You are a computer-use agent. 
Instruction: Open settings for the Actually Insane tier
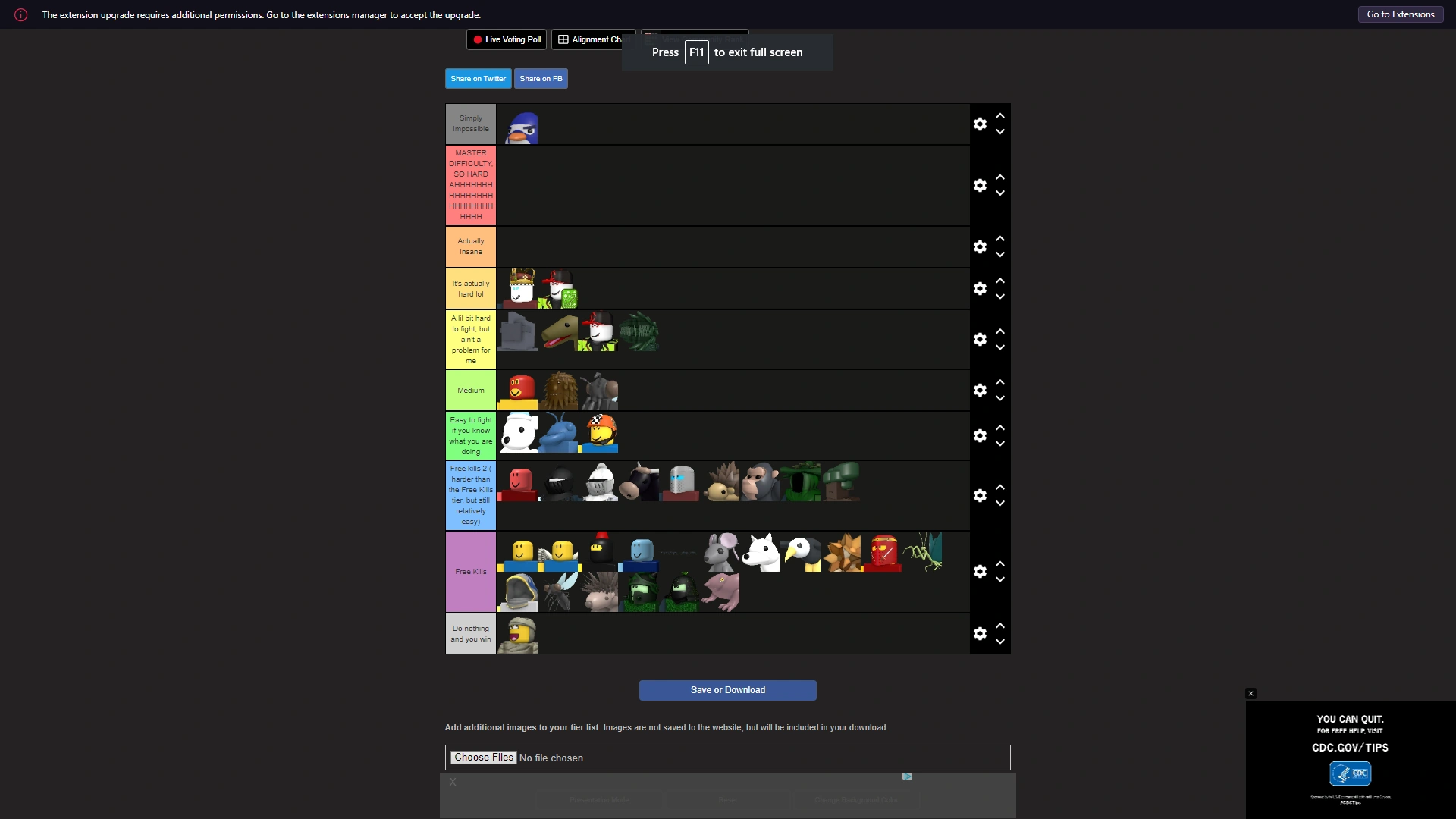[x=980, y=247]
